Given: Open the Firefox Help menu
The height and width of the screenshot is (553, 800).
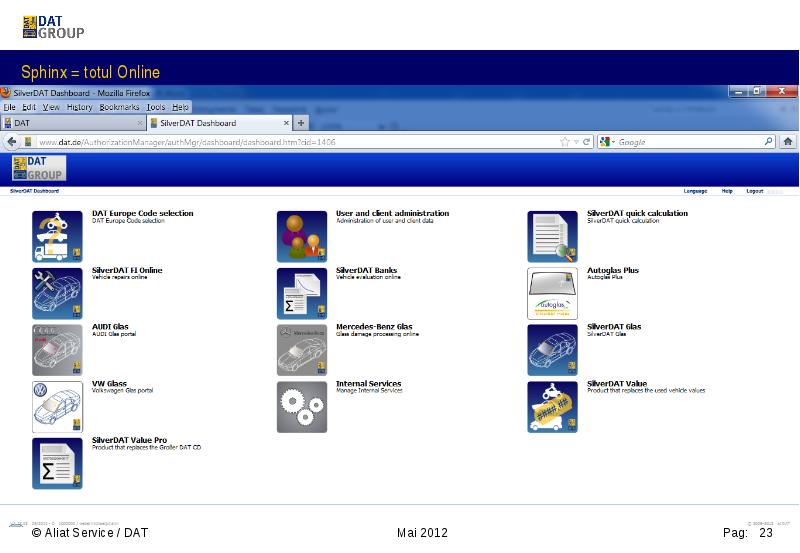Looking at the screenshot, I should pos(180,107).
